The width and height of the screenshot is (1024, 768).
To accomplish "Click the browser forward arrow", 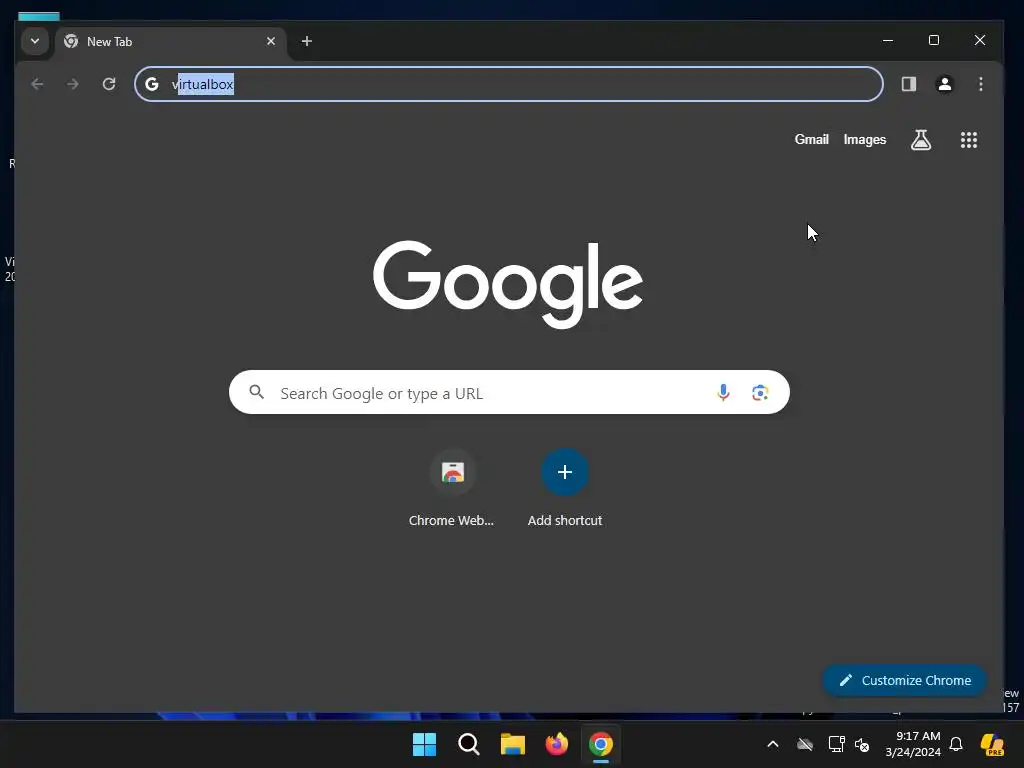I will 73,84.
